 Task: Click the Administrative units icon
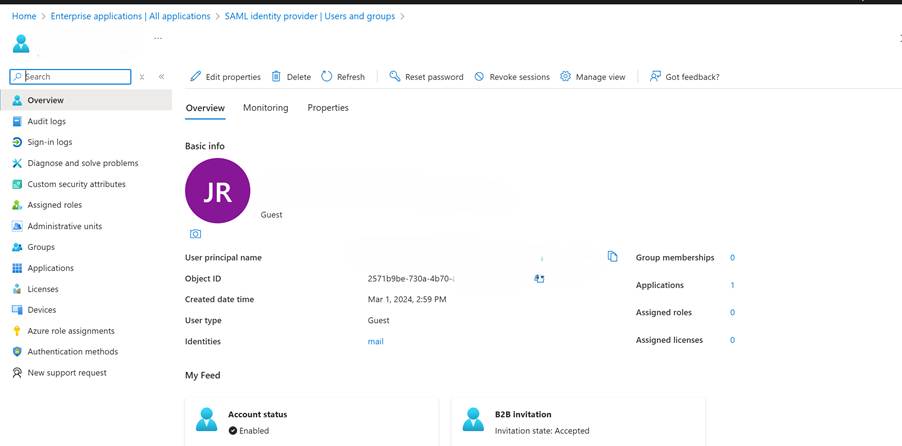(x=17, y=226)
